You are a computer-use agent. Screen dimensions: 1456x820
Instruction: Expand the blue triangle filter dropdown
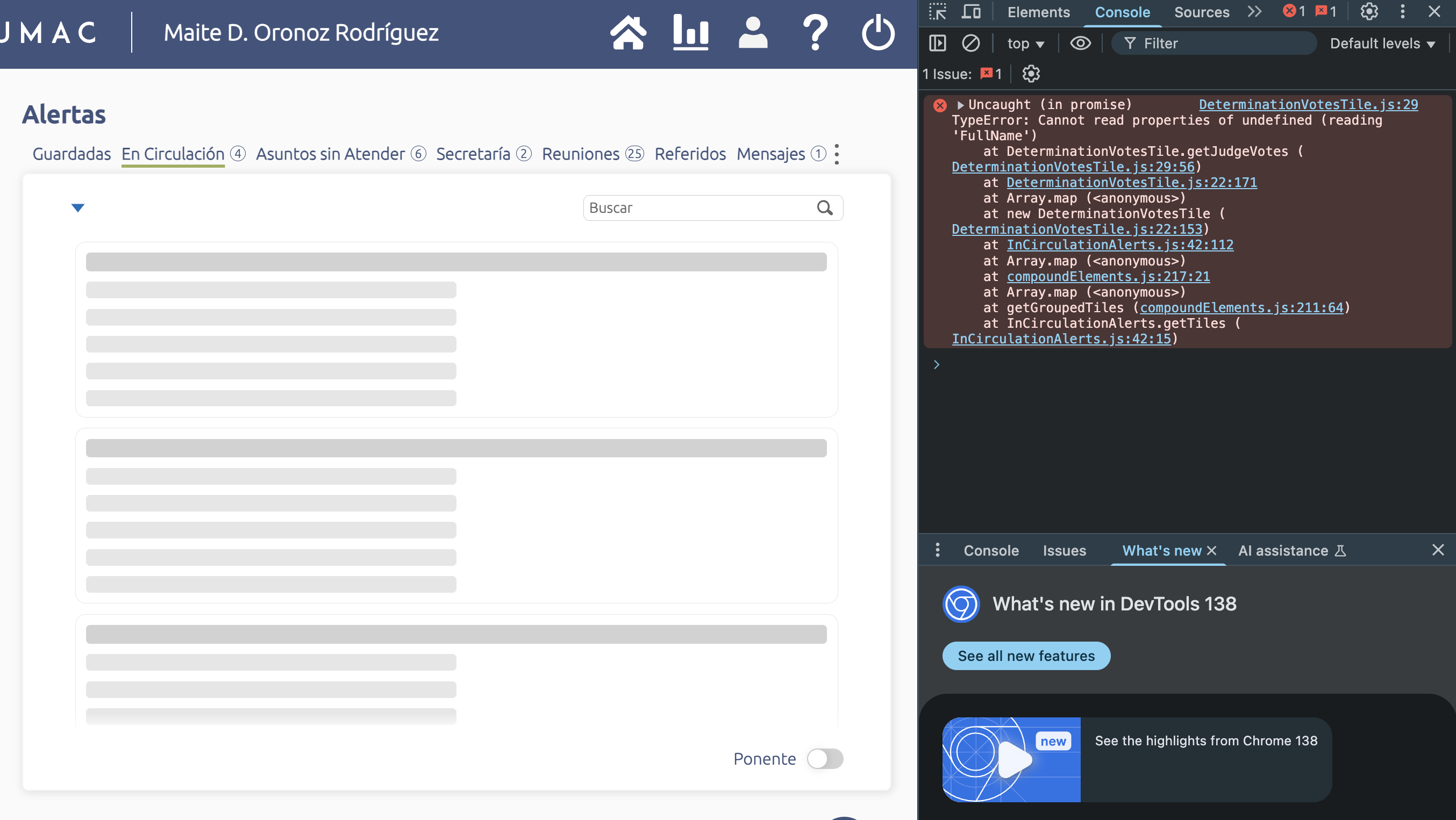pyautogui.click(x=78, y=208)
